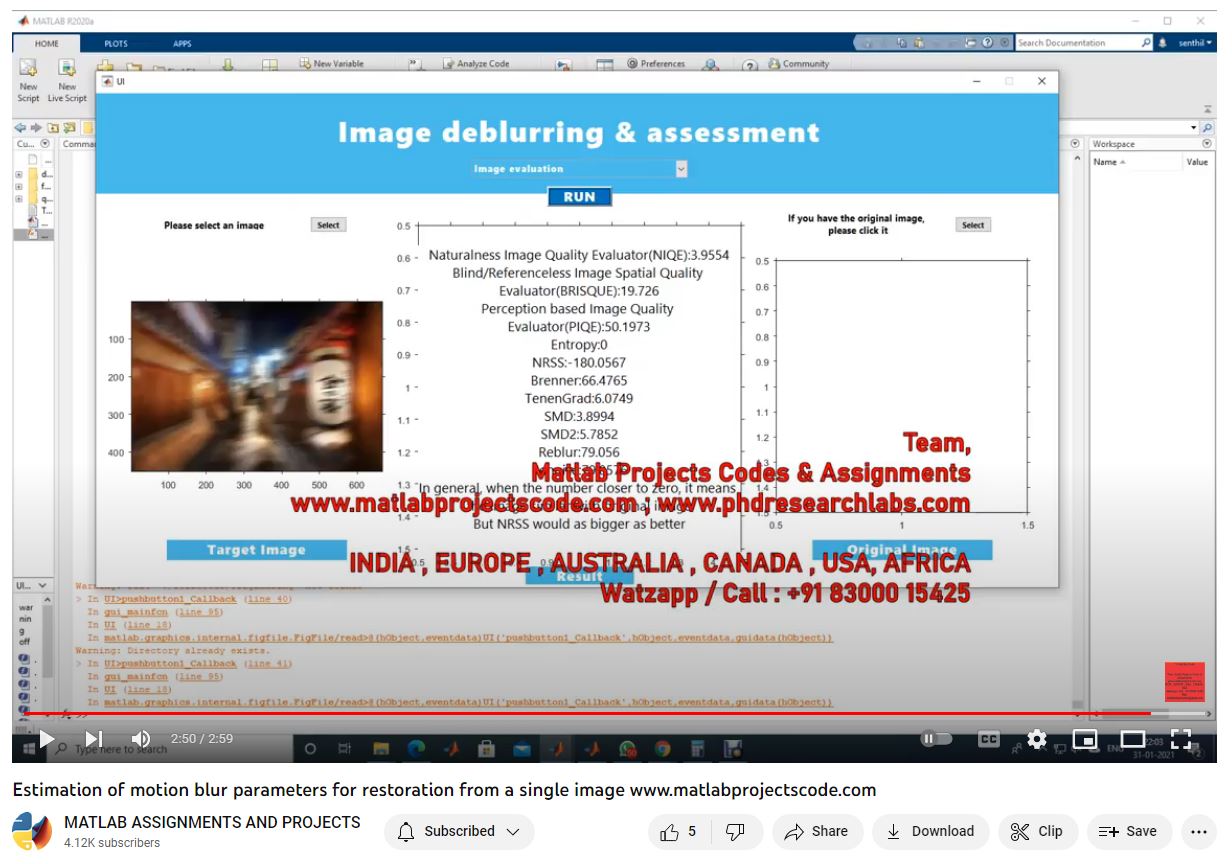Expand the 'd...' folder tree node
Viewport: 1232px width, 864px height.
click(18, 174)
